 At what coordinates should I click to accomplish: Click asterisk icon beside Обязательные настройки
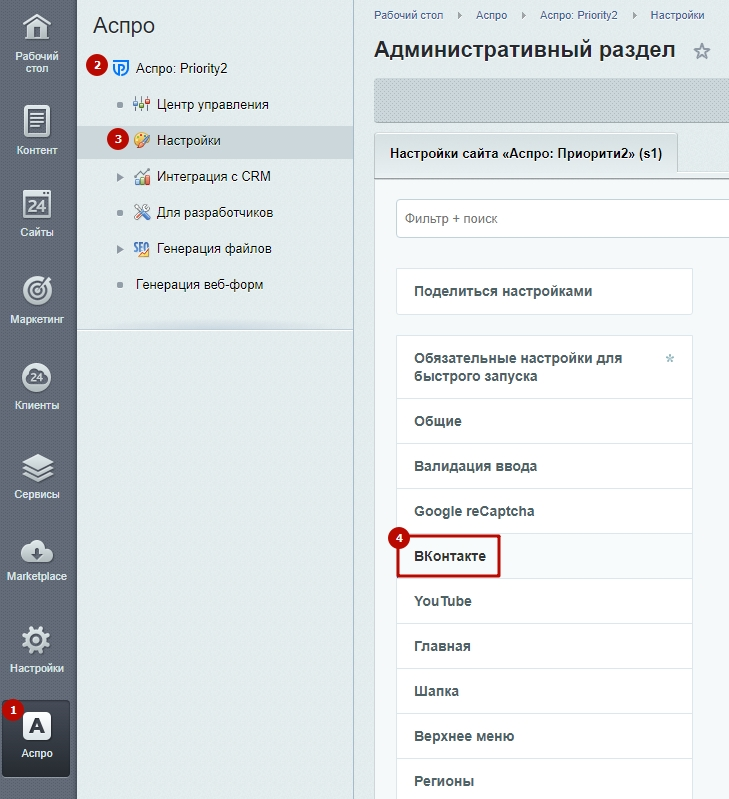[x=670, y=358]
